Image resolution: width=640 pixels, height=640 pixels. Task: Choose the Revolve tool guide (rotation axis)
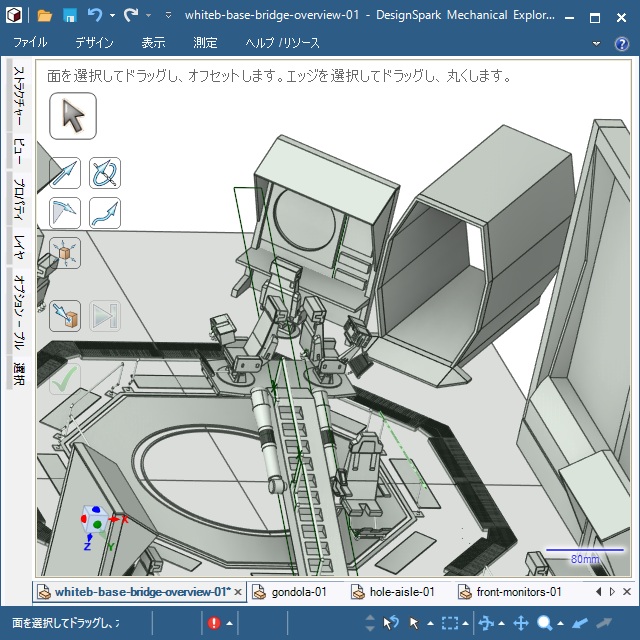105,173
